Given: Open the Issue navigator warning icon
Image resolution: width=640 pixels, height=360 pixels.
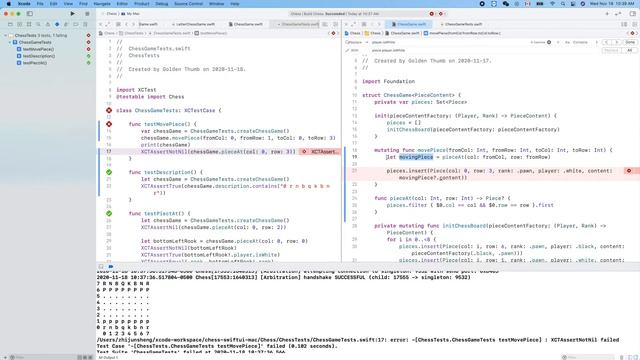Looking at the screenshot, I should click(x=48, y=24).
